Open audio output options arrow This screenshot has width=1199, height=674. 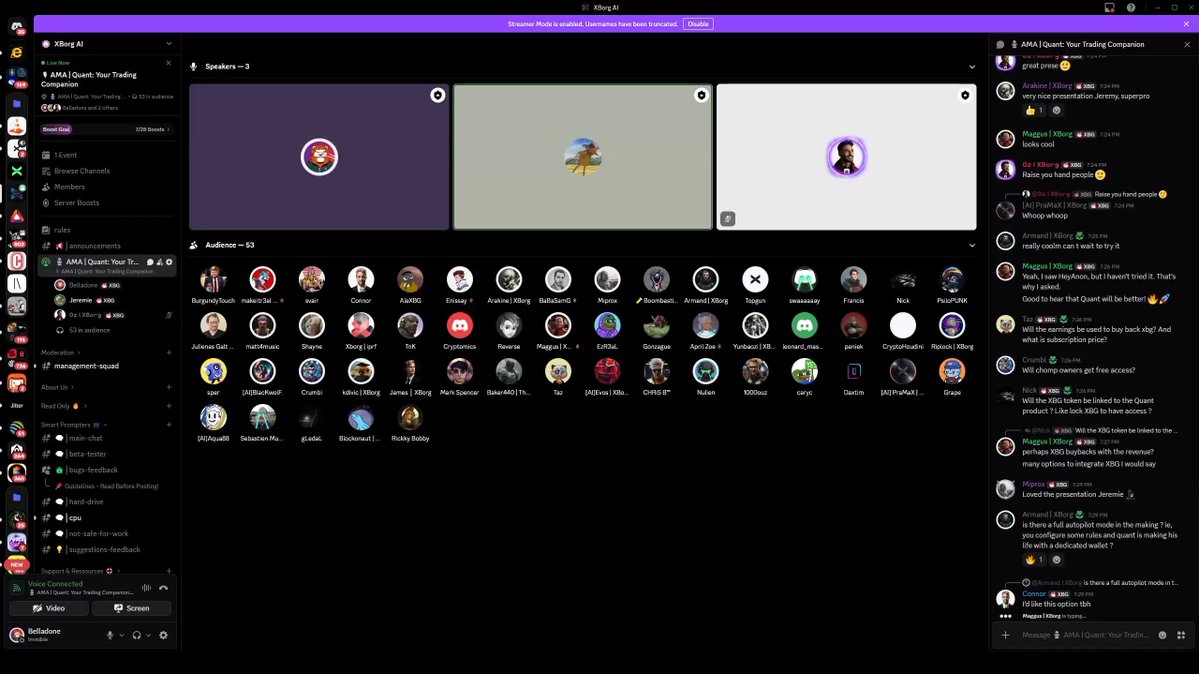pyautogui.click(x=148, y=635)
